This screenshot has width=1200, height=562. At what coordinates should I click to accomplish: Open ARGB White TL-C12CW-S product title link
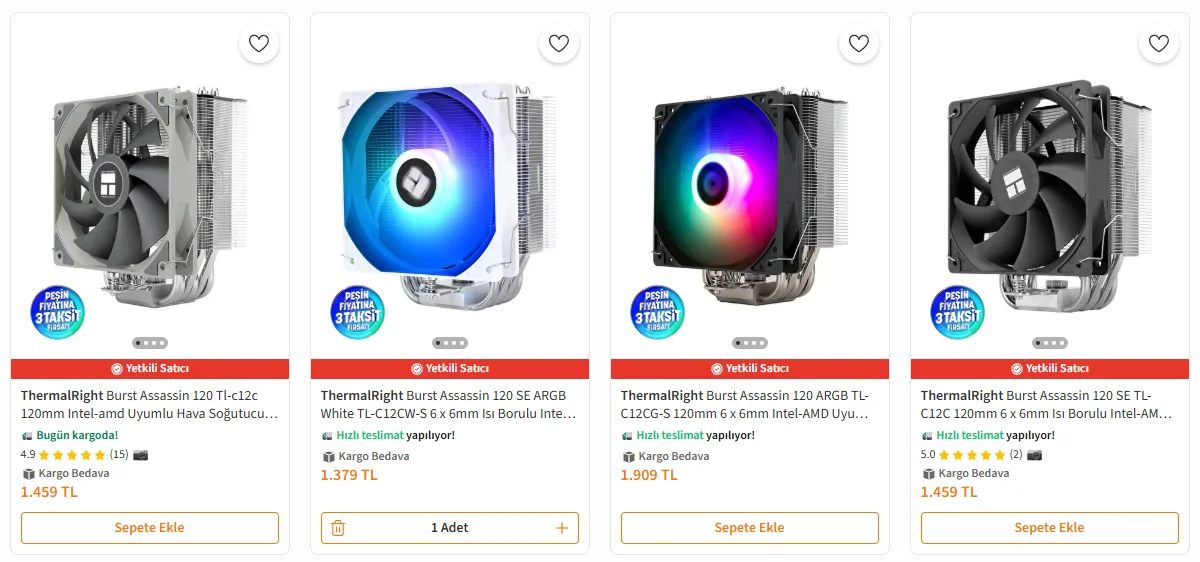point(449,404)
